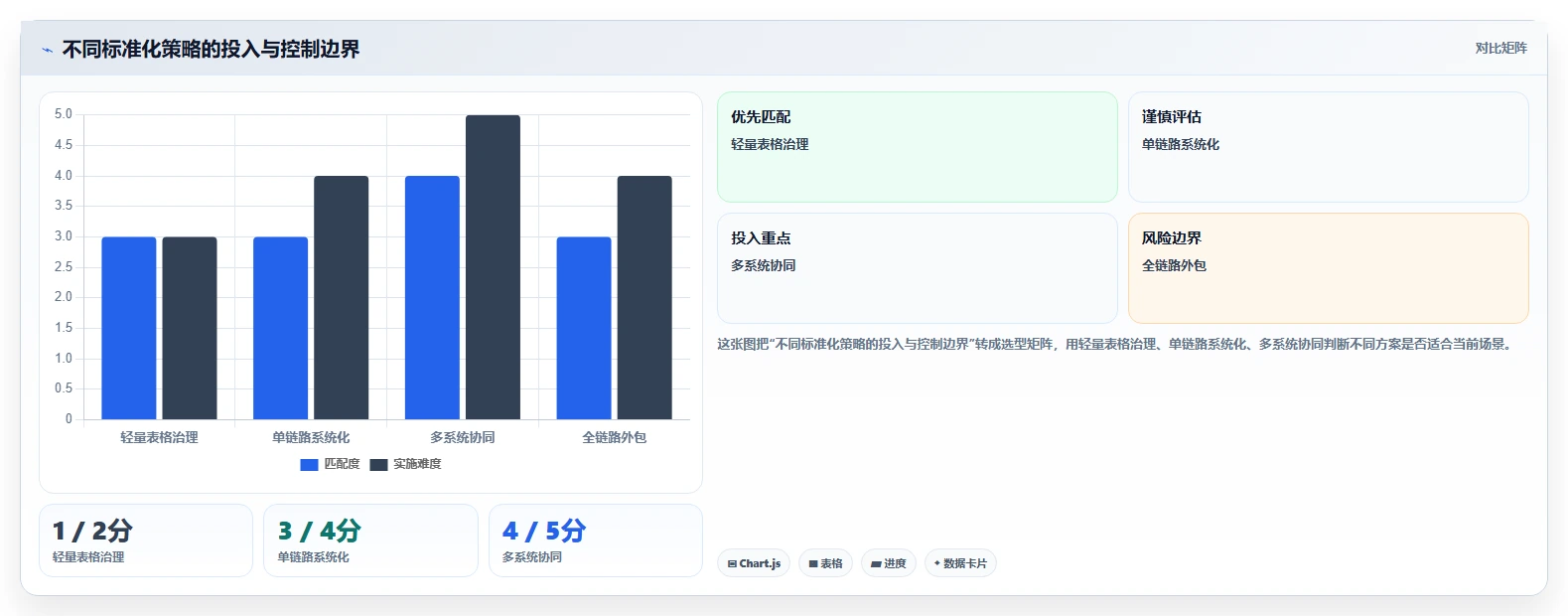Click the 全链路外包 blue 匹配度 bar
Image resolution: width=1568 pixels, height=616 pixels.
584,328
